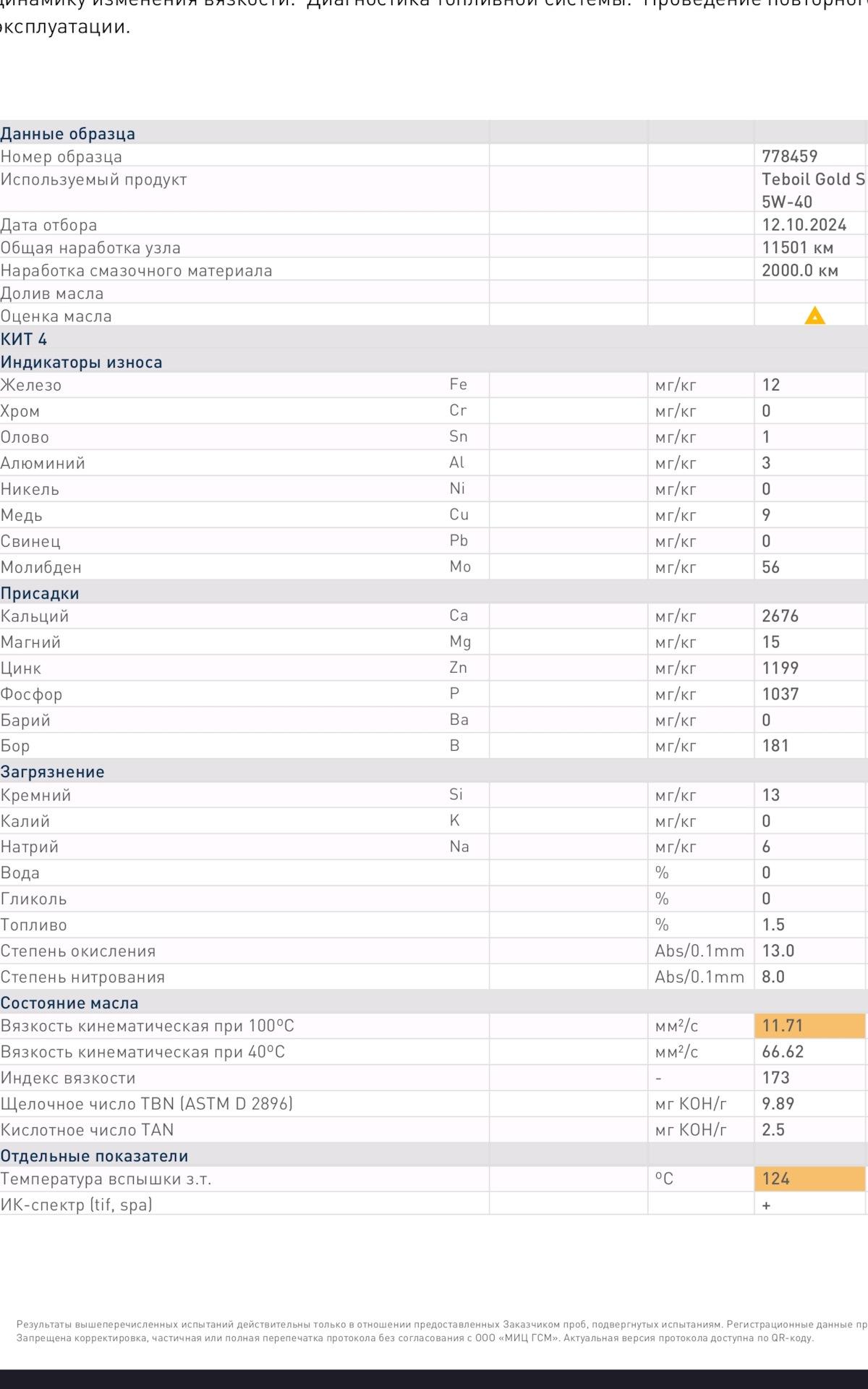Select the Барий row label

coord(25,721)
